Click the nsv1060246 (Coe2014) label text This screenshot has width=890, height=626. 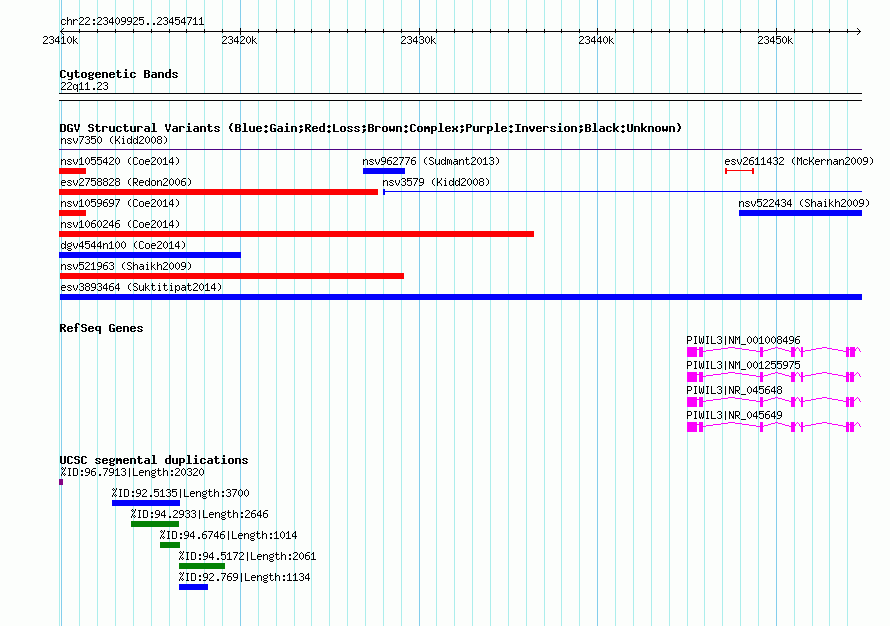coord(120,224)
